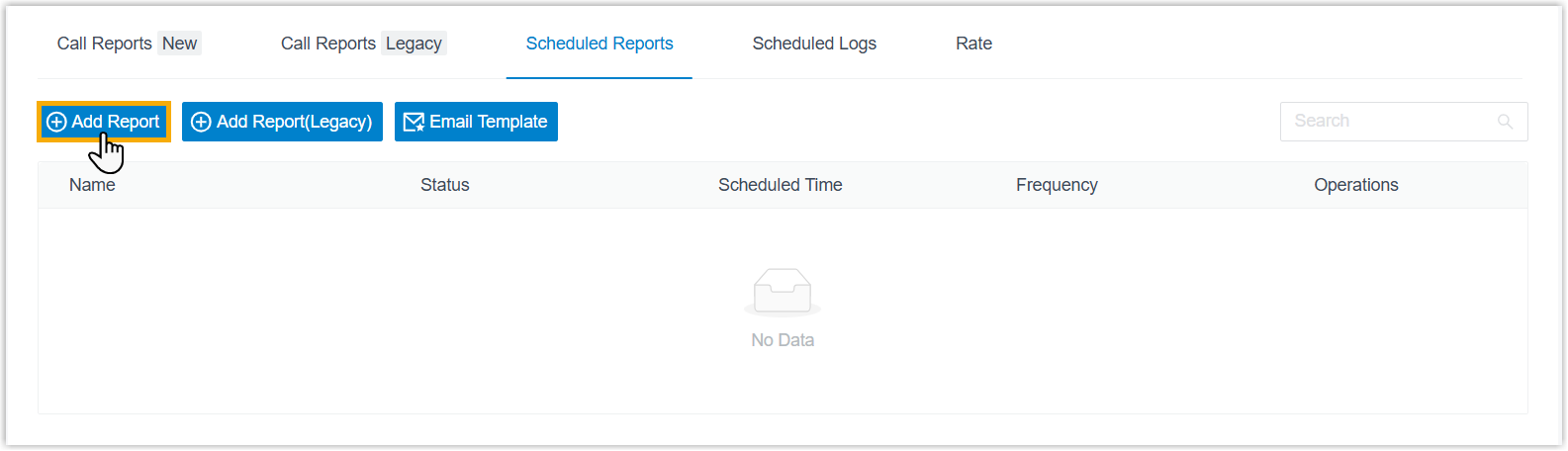Open the Rate tab
Image resolution: width=1568 pixels, height=451 pixels.
tap(973, 44)
